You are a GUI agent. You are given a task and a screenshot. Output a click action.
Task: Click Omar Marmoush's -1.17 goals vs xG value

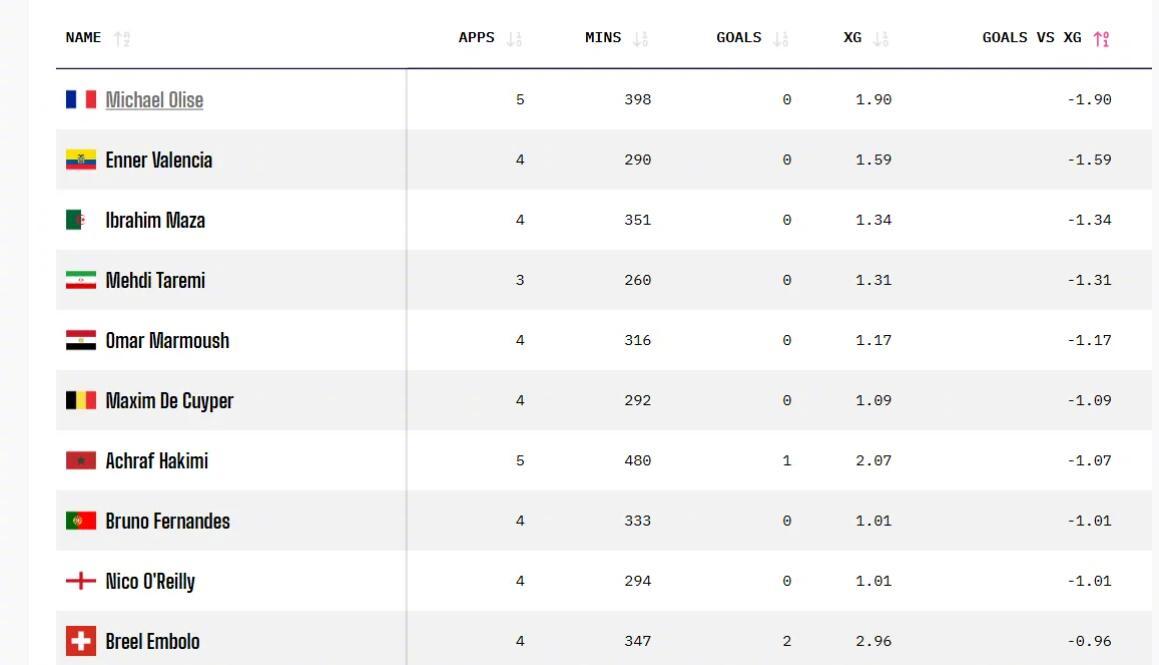tap(1089, 341)
